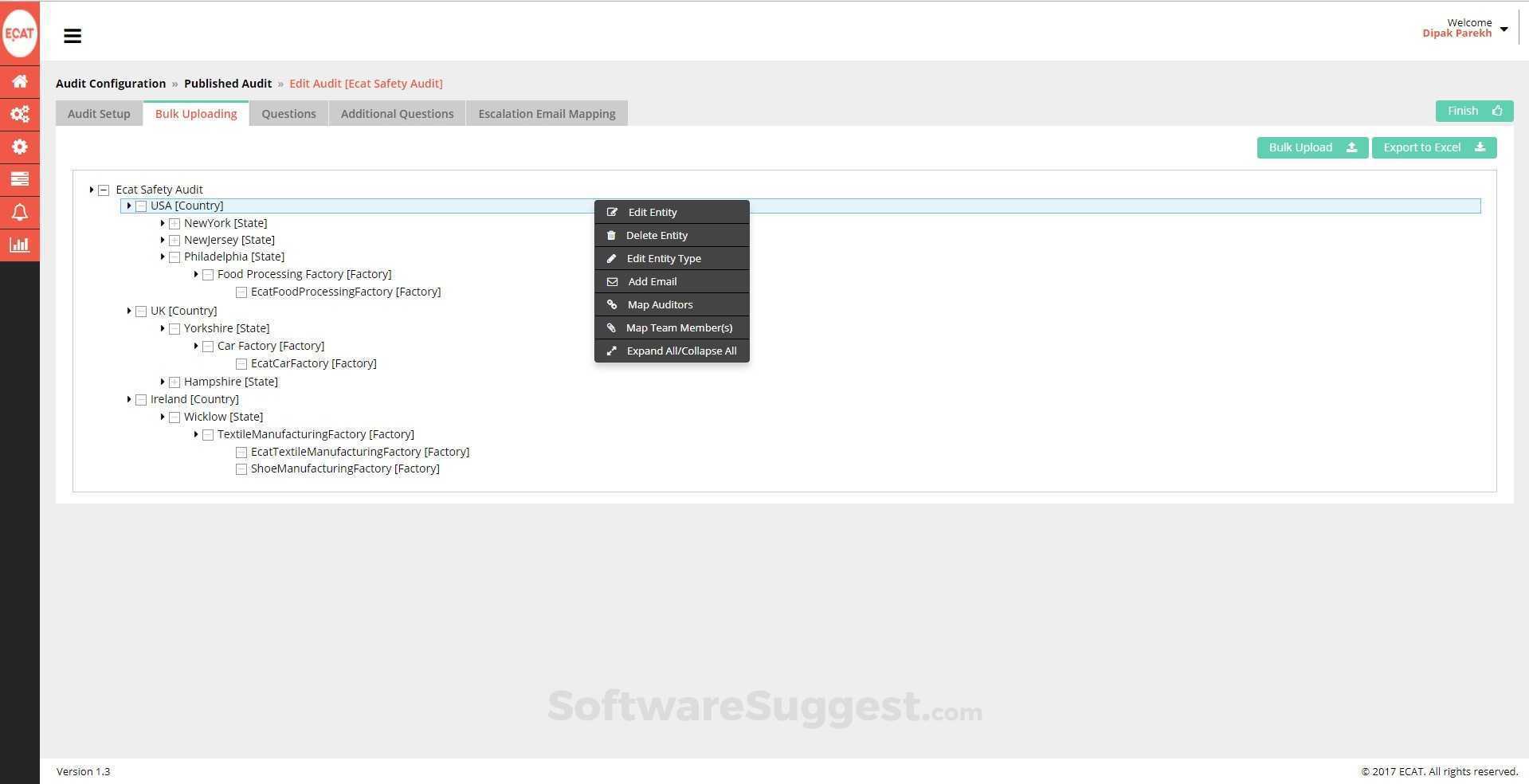Click the Home icon in the sidebar
1529x784 pixels.
pos(20,81)
